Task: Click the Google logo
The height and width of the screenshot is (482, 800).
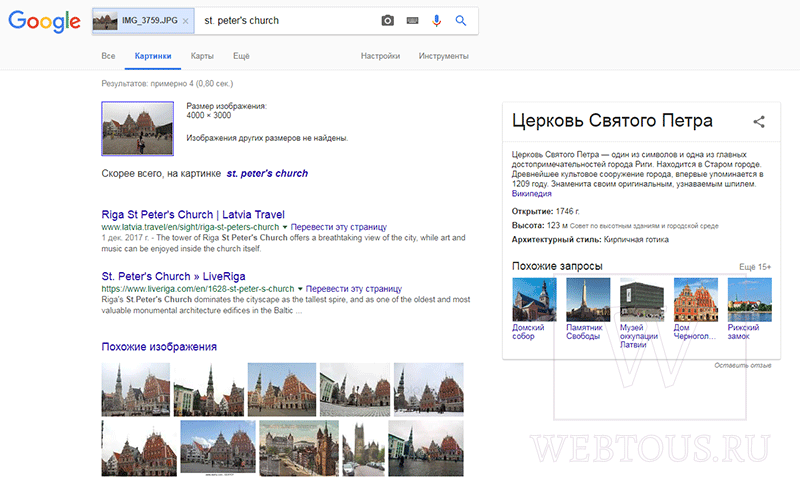Action: (x=44, y=21)
